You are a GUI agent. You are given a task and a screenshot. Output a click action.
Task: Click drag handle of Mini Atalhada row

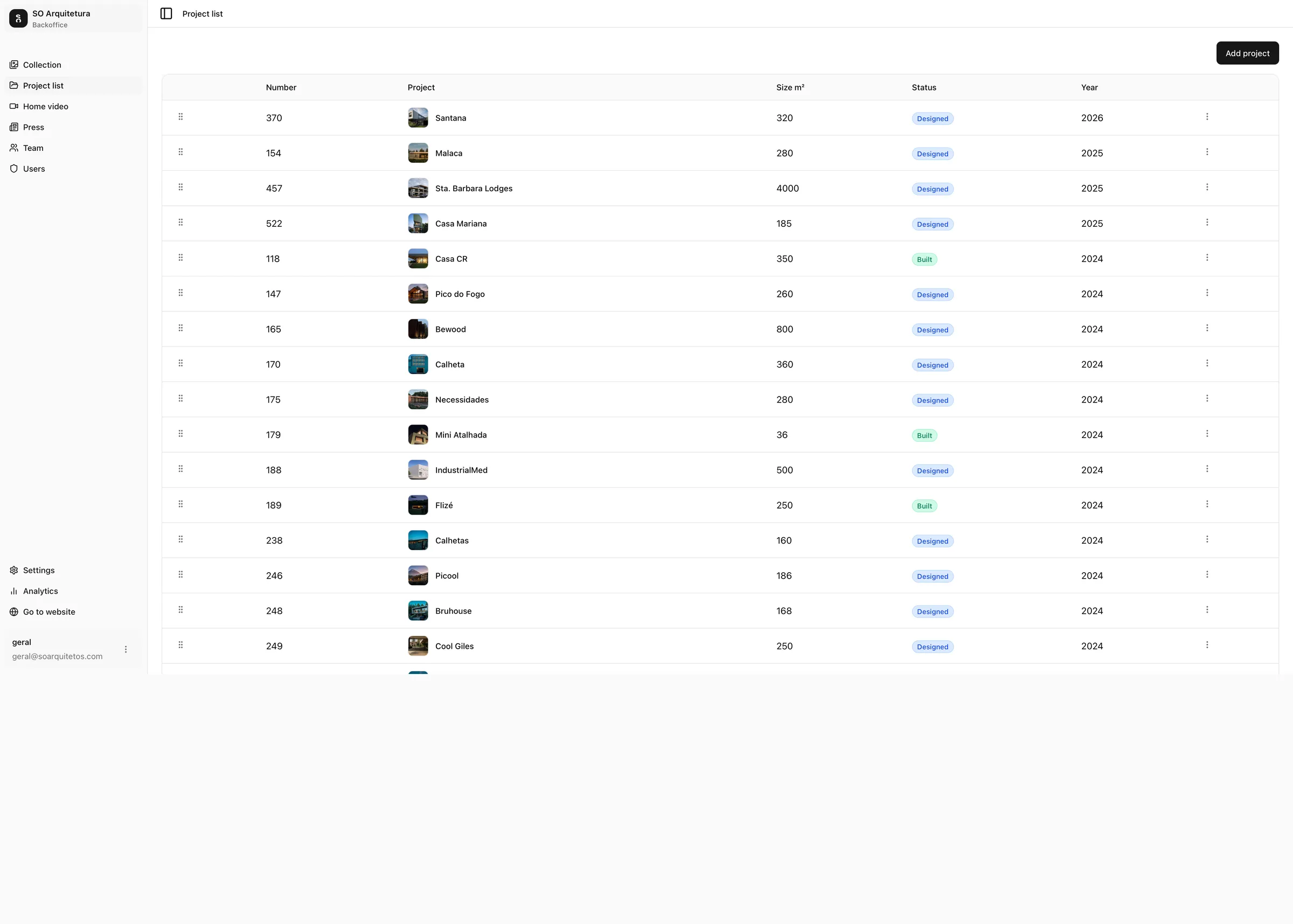point(180,434)
